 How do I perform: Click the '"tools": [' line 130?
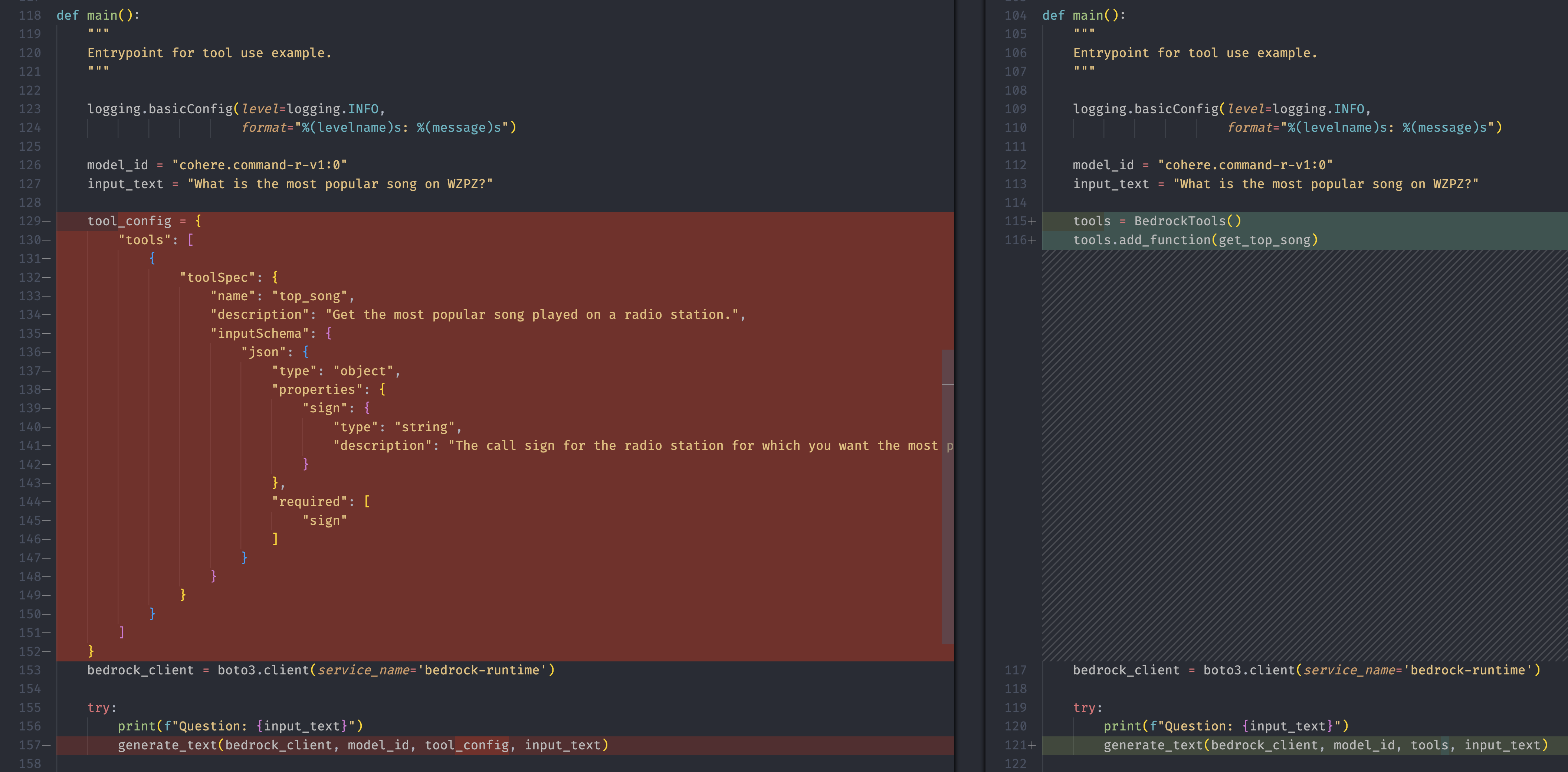156,240
